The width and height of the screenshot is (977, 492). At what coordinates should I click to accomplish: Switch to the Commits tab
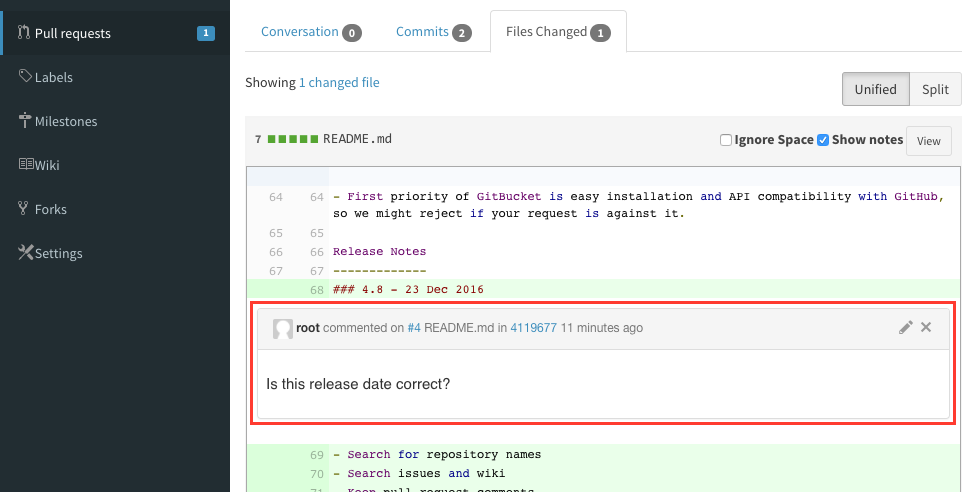point(433,32)
